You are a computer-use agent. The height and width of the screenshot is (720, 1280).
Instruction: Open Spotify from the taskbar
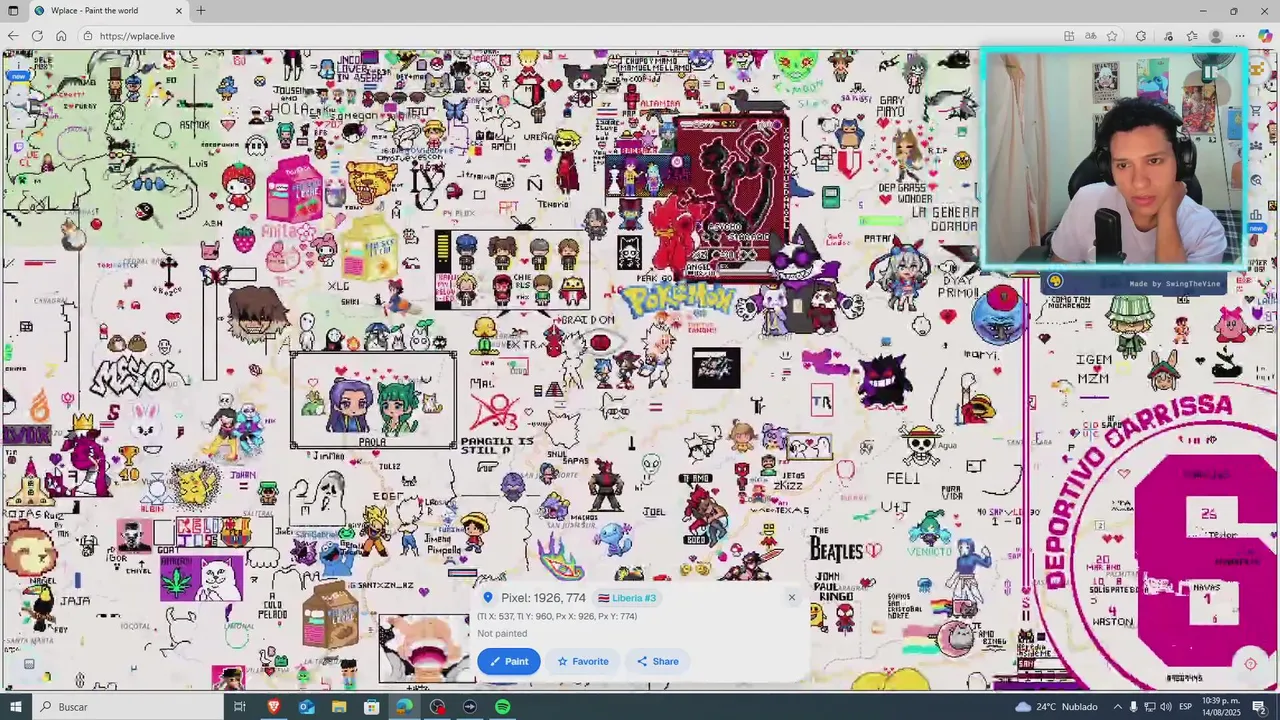click(502, 707)
